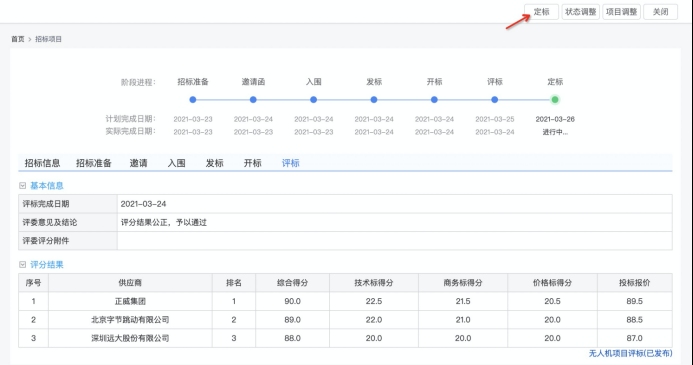Click the 90.0 composite score cell
Image resolution: width=693 pixels, height=365 pixels.
(x=292, y=301)
